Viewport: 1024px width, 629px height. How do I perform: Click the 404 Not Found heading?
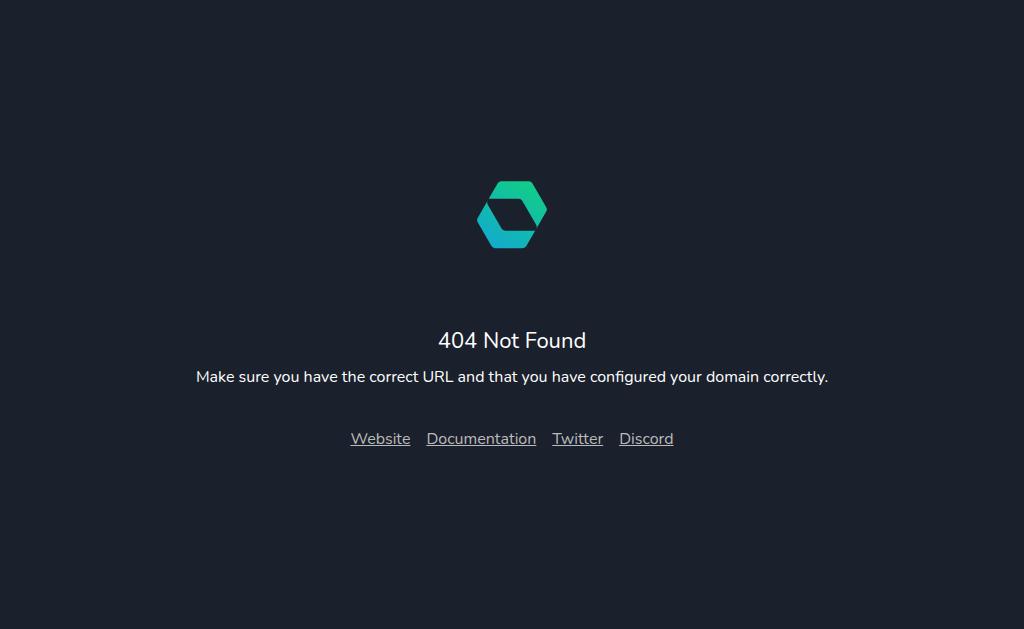(x=512, y=340)
